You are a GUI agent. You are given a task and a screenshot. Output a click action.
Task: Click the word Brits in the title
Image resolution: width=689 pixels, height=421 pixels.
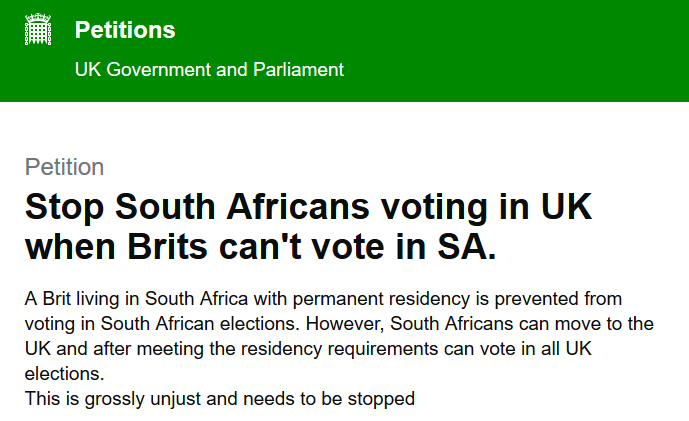click(167, 247)
